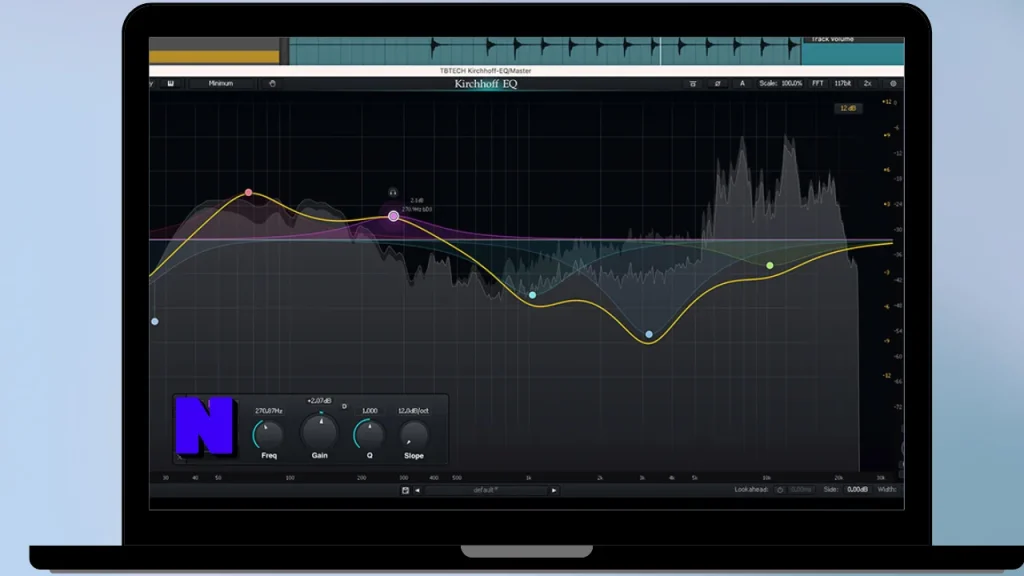Viewport: 1024px width, 576px height.
Task: Select the cyan EQ band node
Action: [532, 295]
